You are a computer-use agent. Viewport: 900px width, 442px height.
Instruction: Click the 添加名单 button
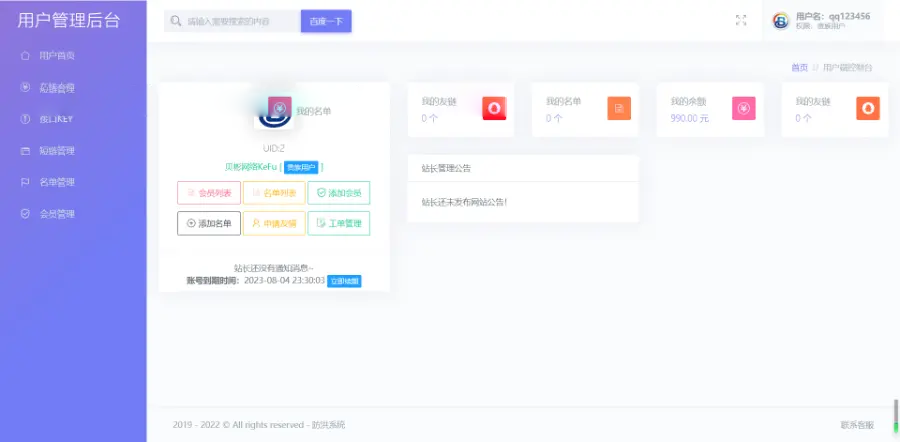[209, 224]
